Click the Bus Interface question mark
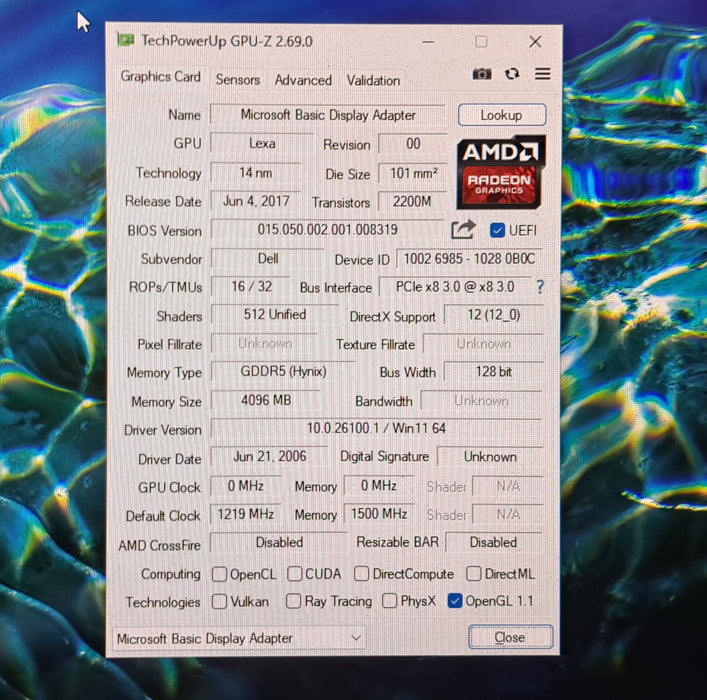 540,287
